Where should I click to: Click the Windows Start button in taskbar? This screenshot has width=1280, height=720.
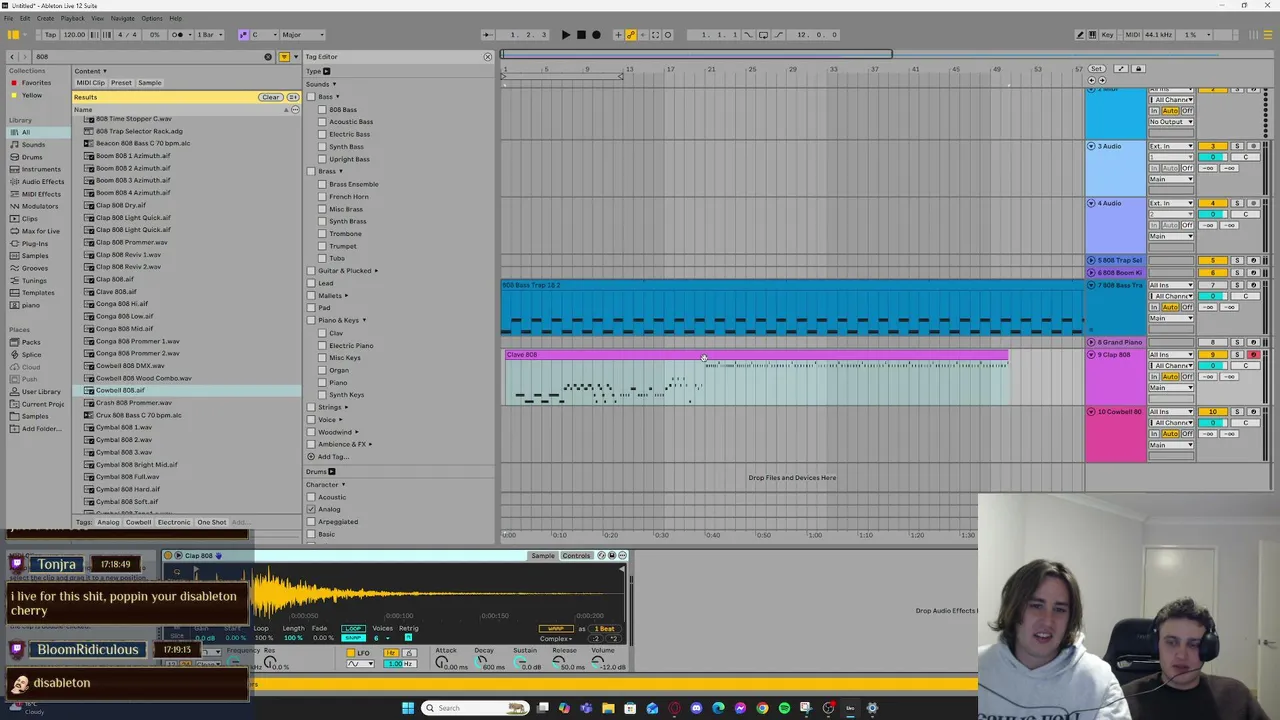point(408,708)
